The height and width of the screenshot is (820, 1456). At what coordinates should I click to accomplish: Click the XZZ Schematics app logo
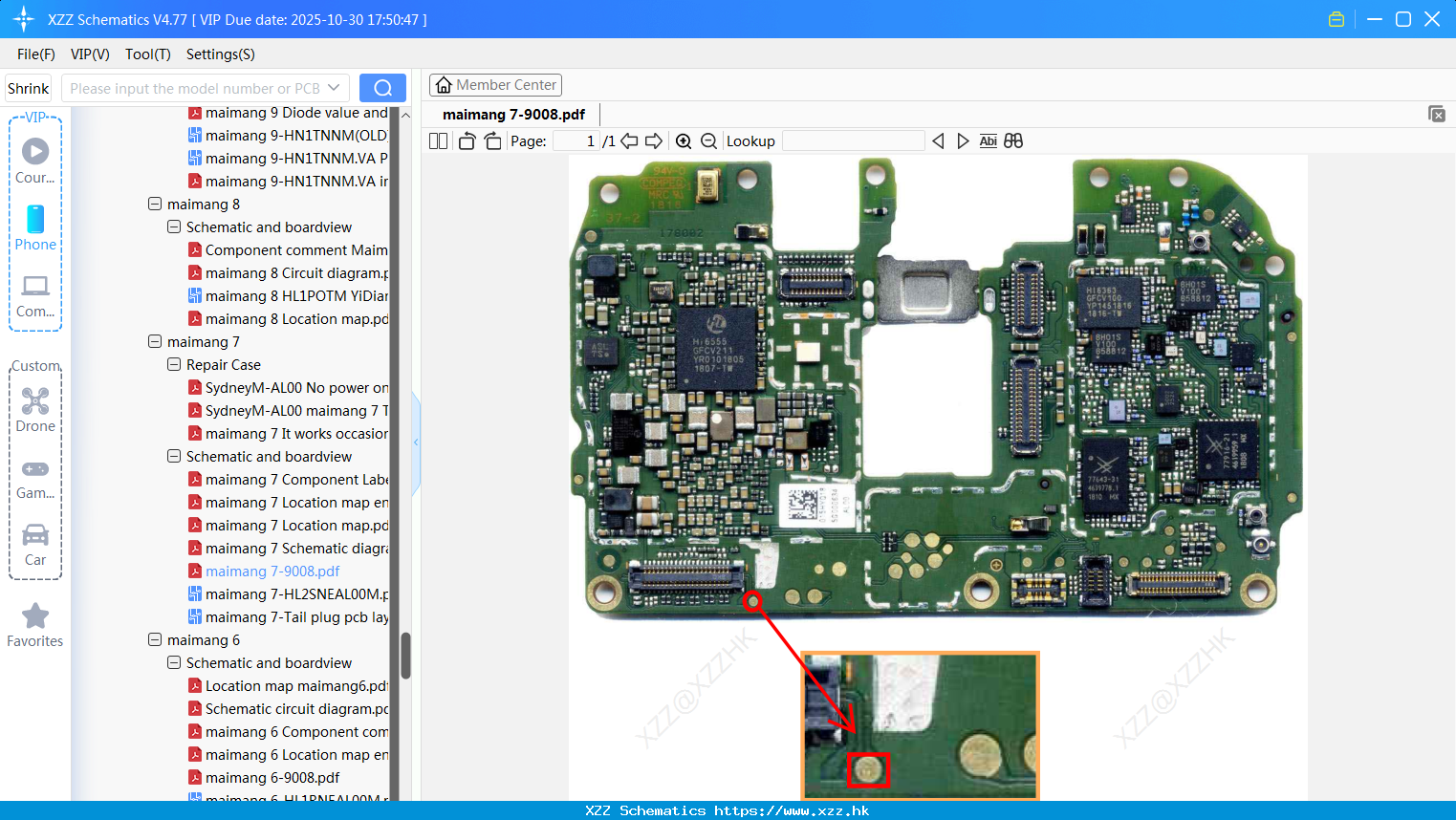click(24, 19)
